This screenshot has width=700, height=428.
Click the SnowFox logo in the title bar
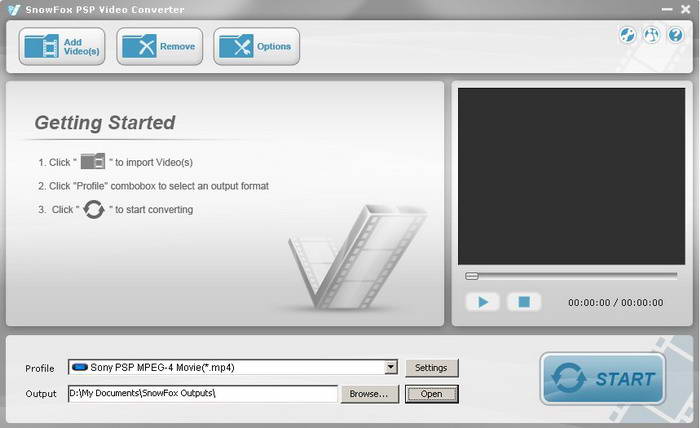click(x=14, y=9)
